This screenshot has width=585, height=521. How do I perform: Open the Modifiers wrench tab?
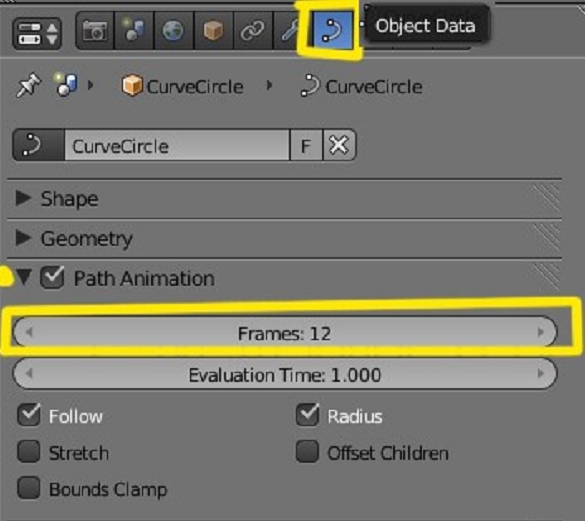click(x=288, y=30)
